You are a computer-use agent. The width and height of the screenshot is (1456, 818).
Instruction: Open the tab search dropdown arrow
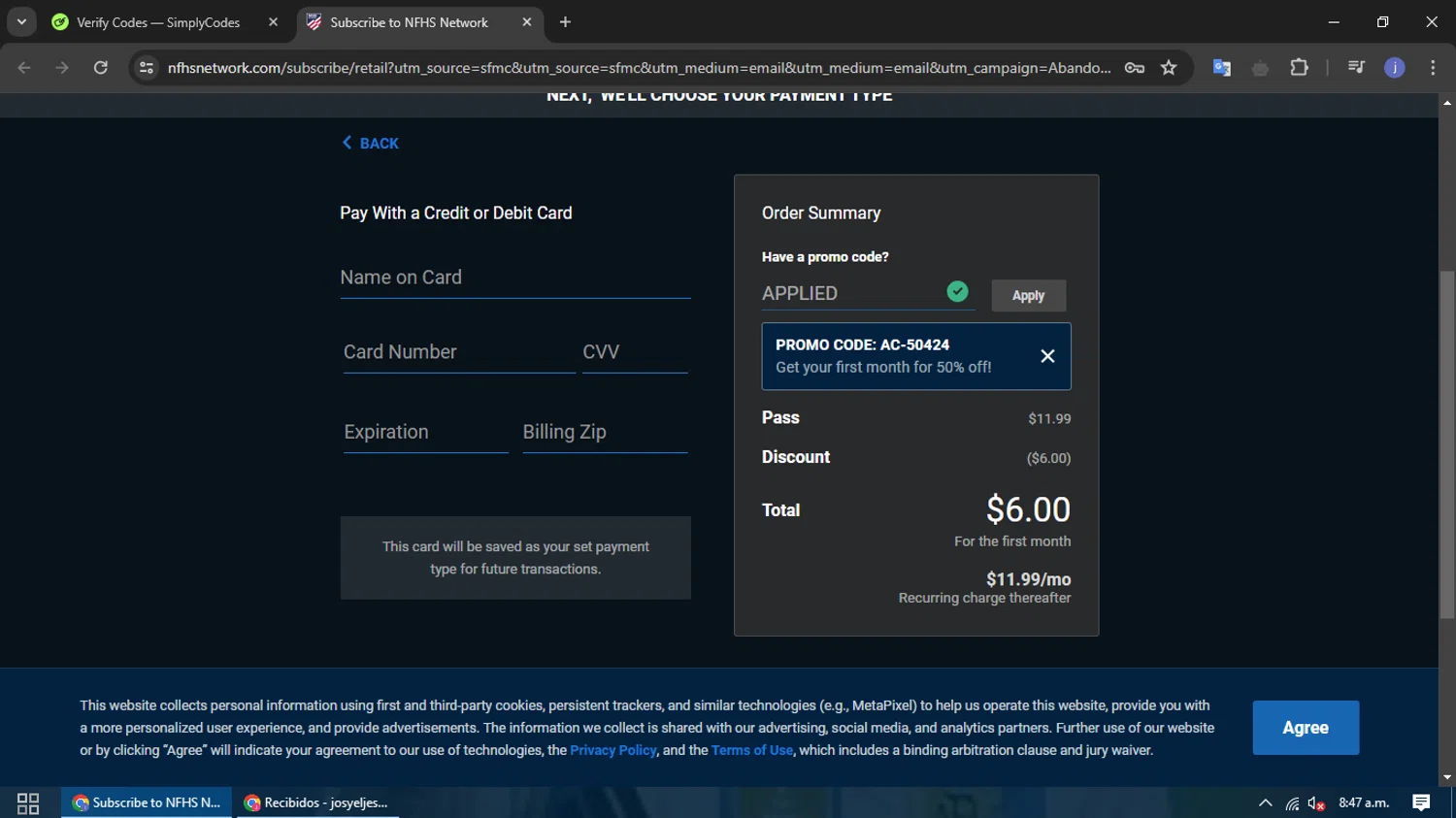[x=21, y=21]
